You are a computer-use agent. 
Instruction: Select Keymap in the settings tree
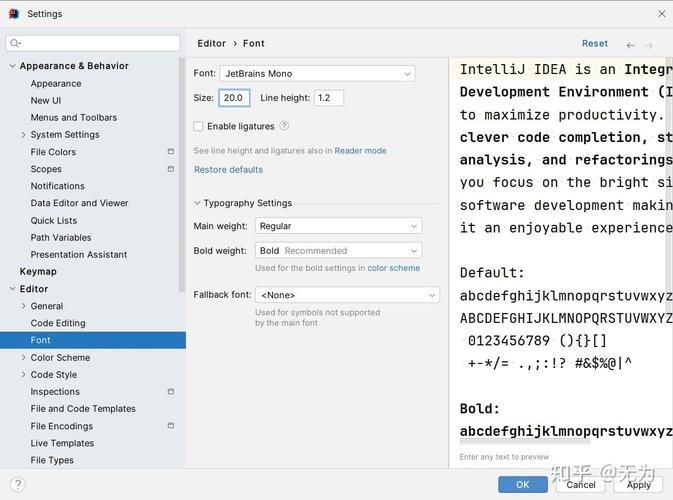pyautogui.click(x=38, y=272)
